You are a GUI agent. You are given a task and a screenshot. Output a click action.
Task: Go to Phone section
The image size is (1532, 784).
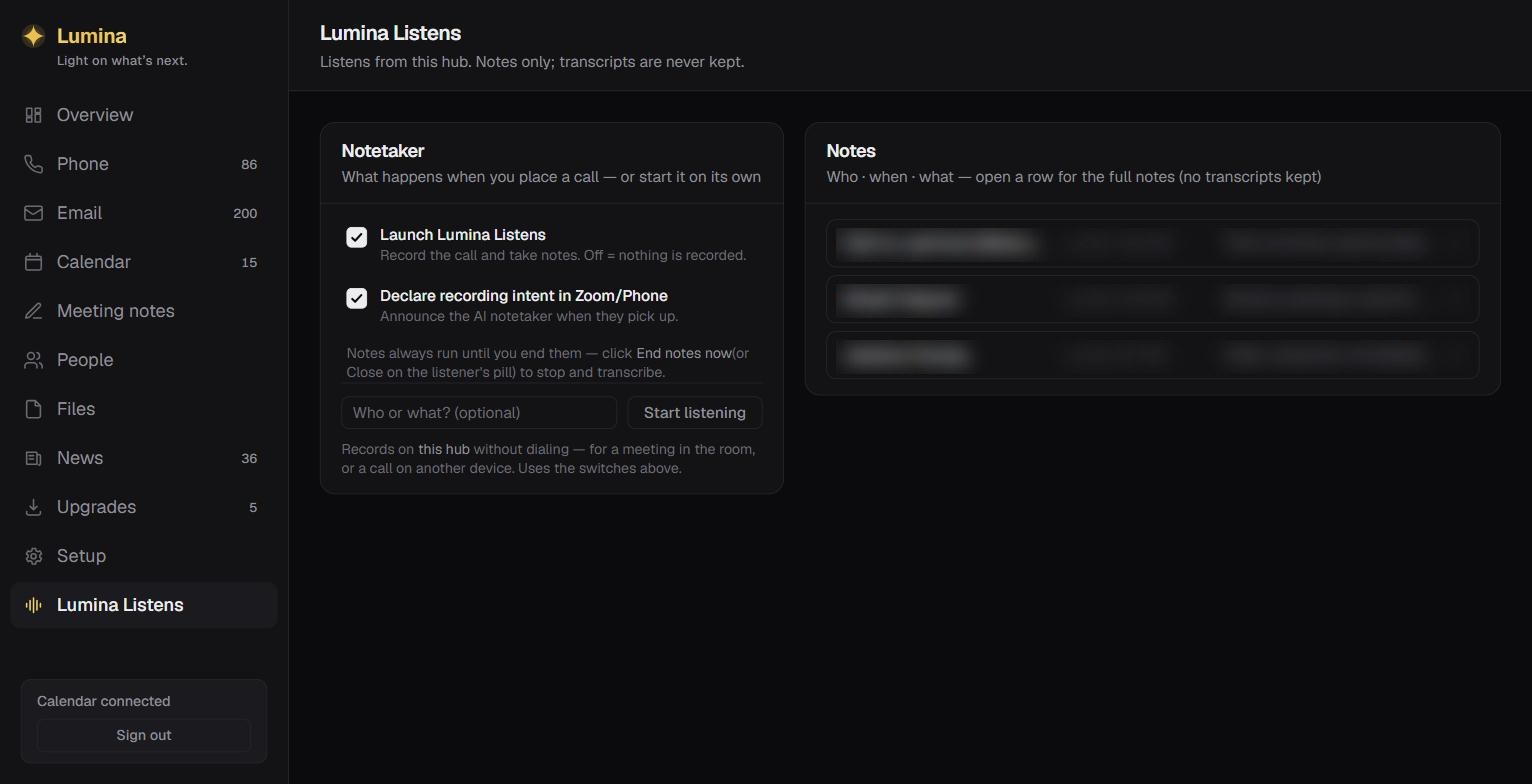(x=144, y=164)
